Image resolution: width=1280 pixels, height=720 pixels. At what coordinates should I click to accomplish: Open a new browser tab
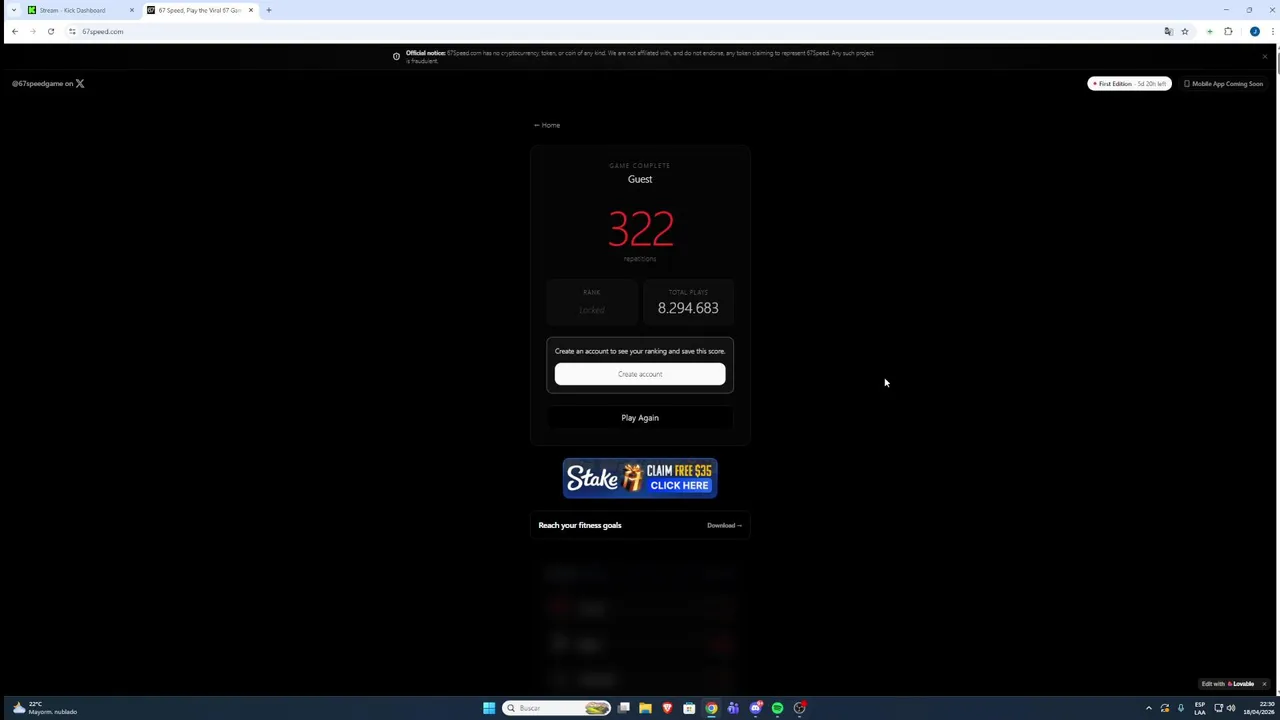268,10
